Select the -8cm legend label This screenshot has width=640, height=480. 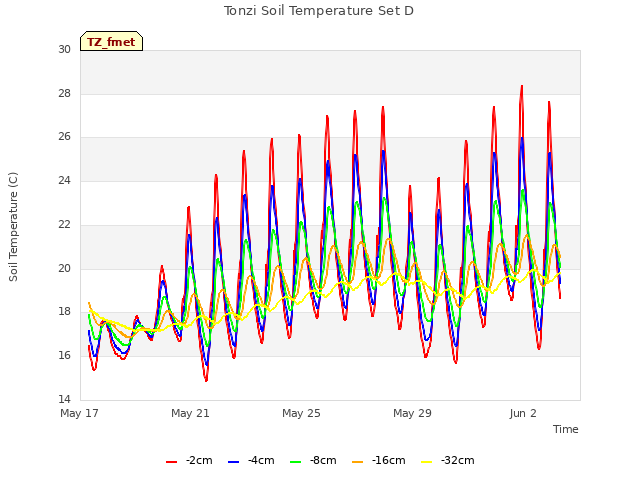[x=323, y=460]
